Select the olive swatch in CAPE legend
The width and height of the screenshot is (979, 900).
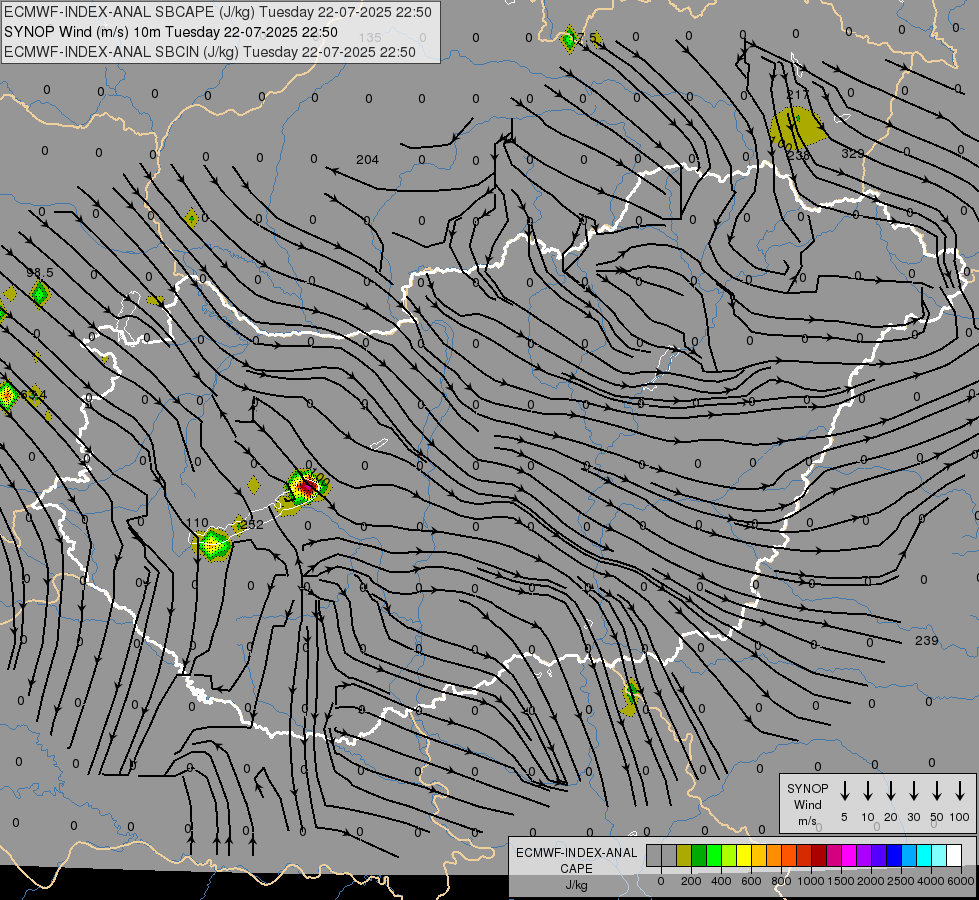[684, 855]
